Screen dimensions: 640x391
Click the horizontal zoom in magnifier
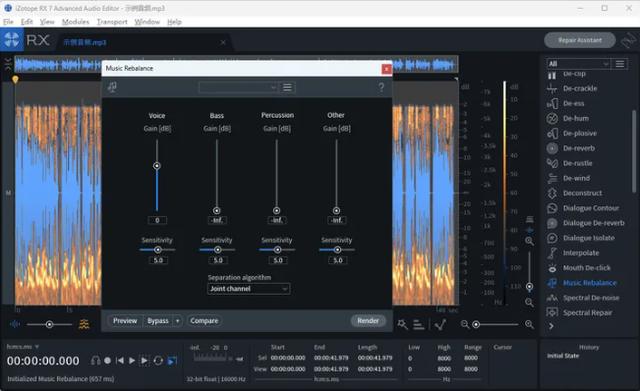tap(529, 324)
